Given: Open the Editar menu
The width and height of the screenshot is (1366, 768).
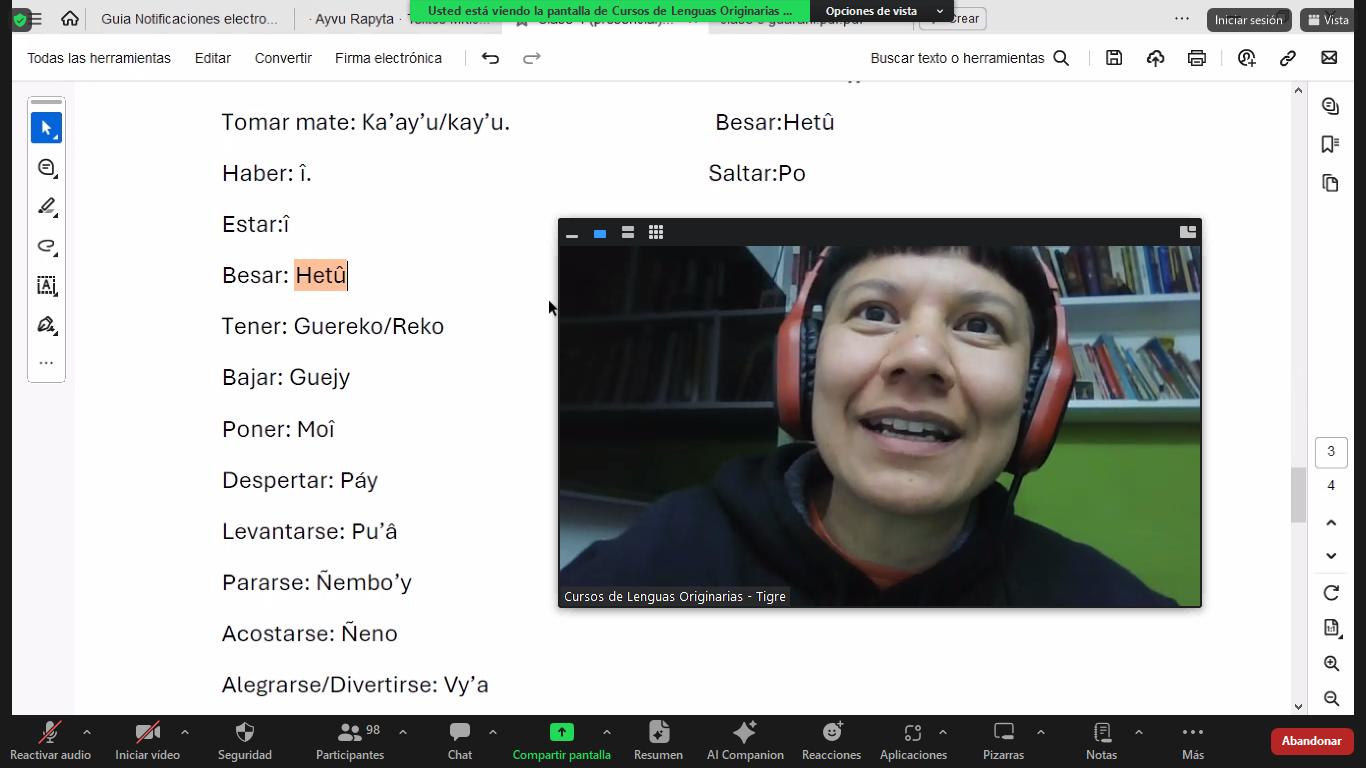Looking at the screenshot, I should tap(212, 58).
